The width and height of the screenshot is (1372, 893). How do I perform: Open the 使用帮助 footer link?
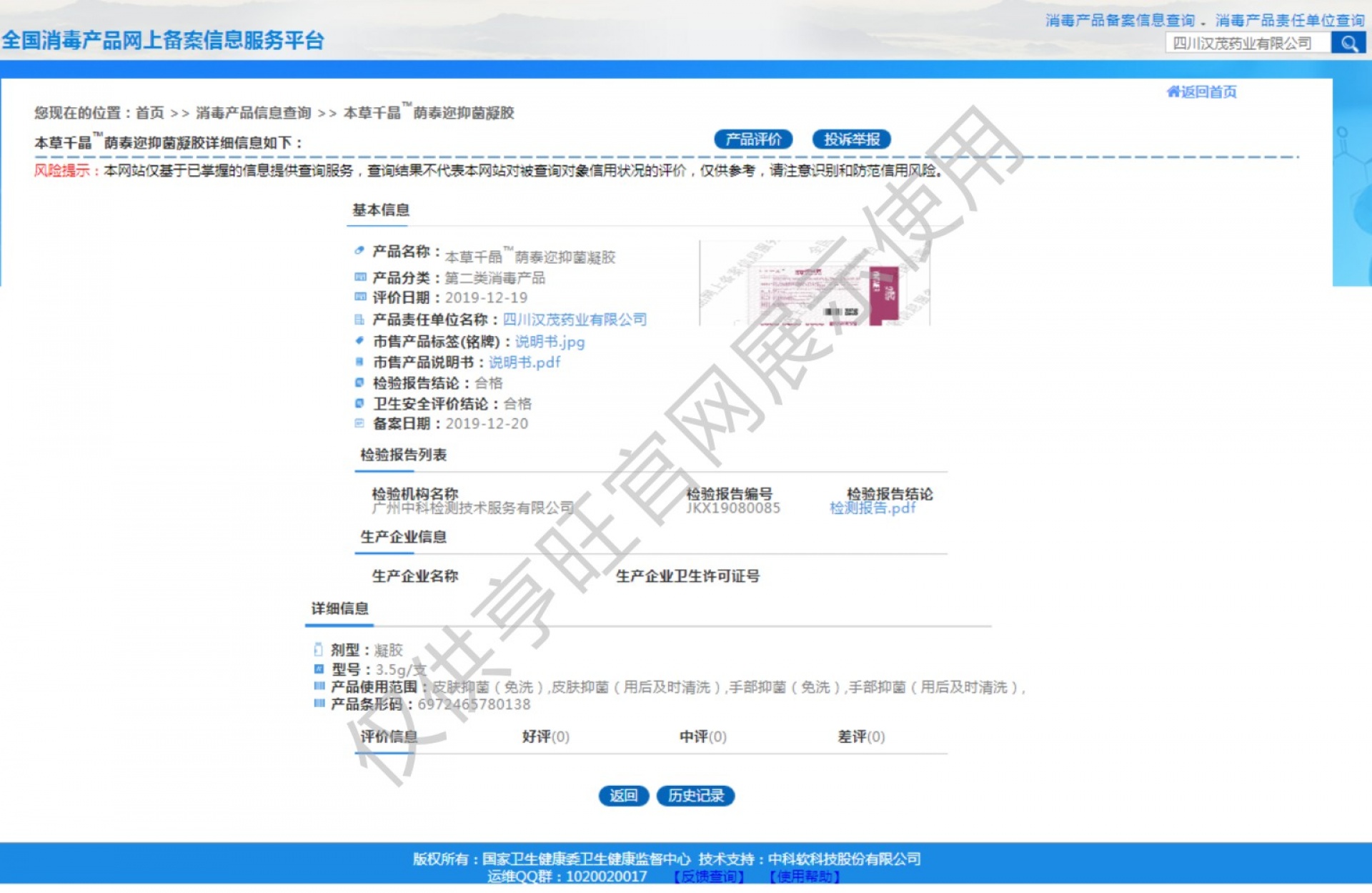[x=805, y=876]
